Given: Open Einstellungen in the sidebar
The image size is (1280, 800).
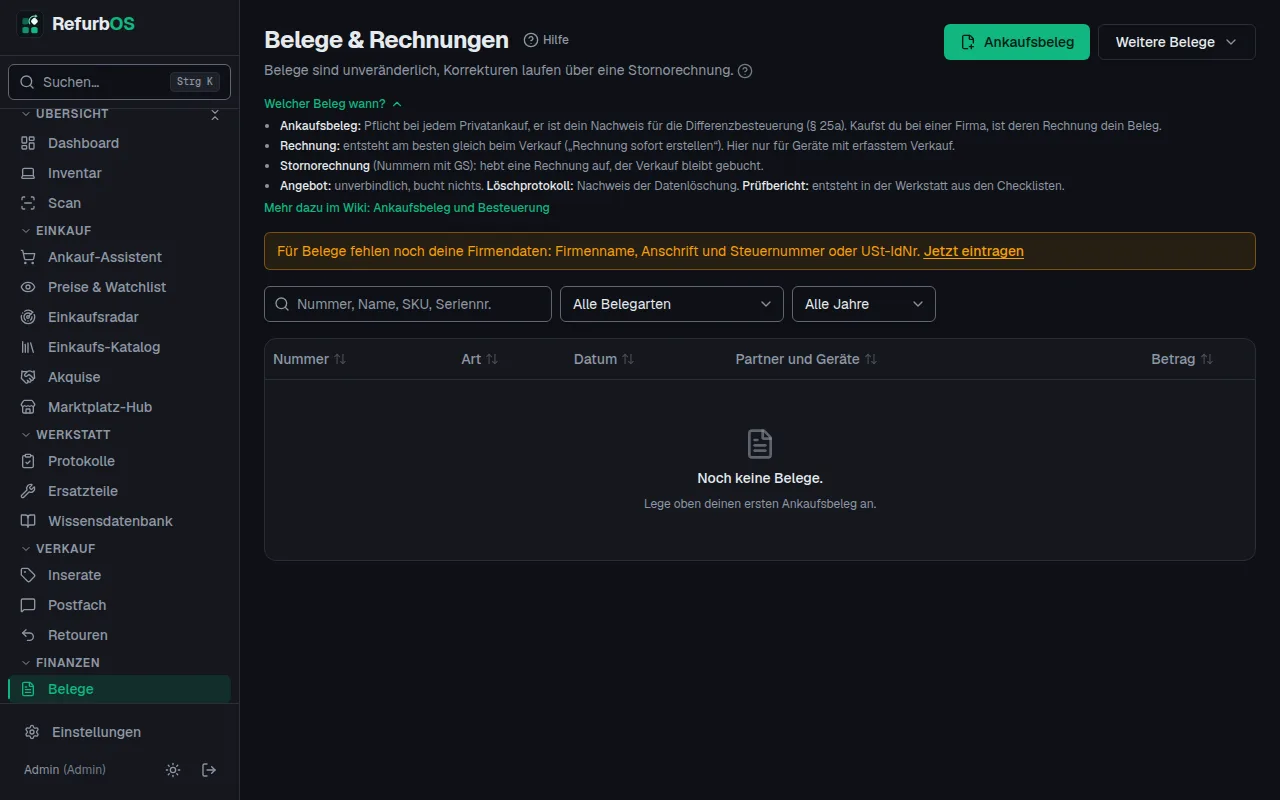Looking at the screenshot, I should click(120, 732).
